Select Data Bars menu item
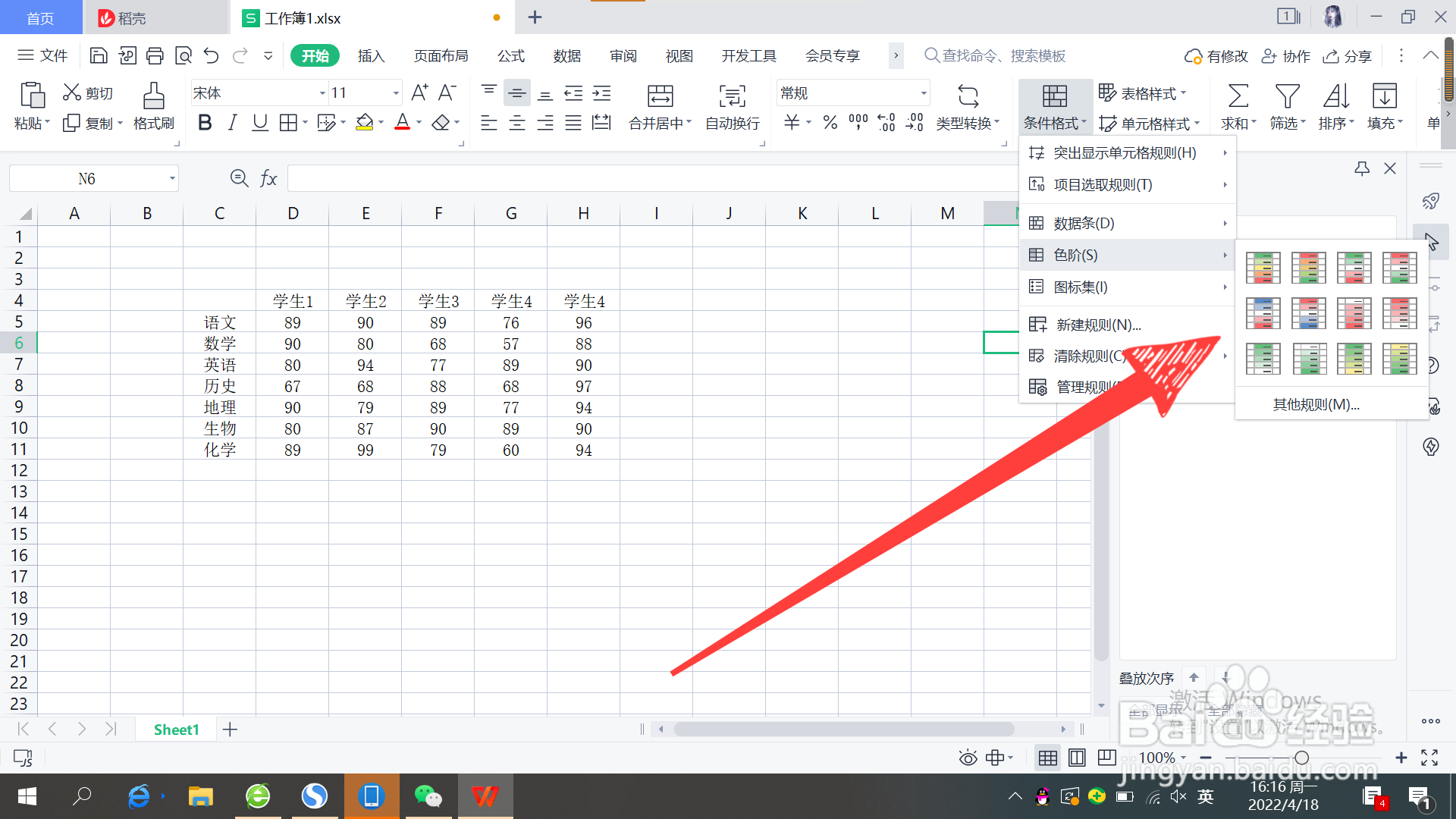 click(1128, 224)
